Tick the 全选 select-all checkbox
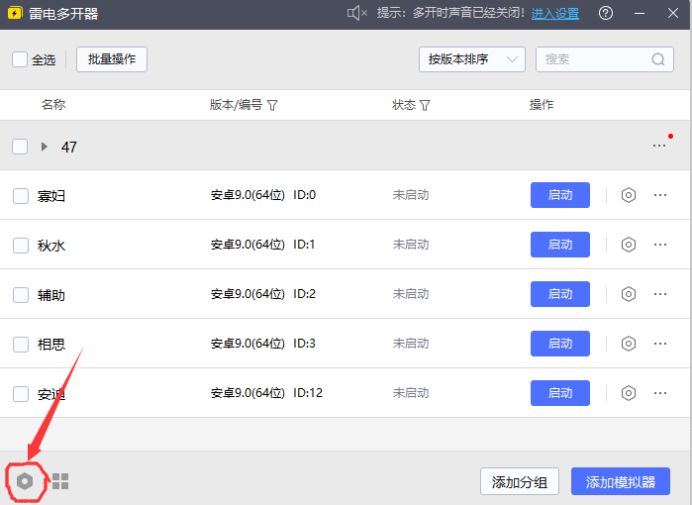The height and width of the screenshot is (505, 692). click(x=20, y=59)
